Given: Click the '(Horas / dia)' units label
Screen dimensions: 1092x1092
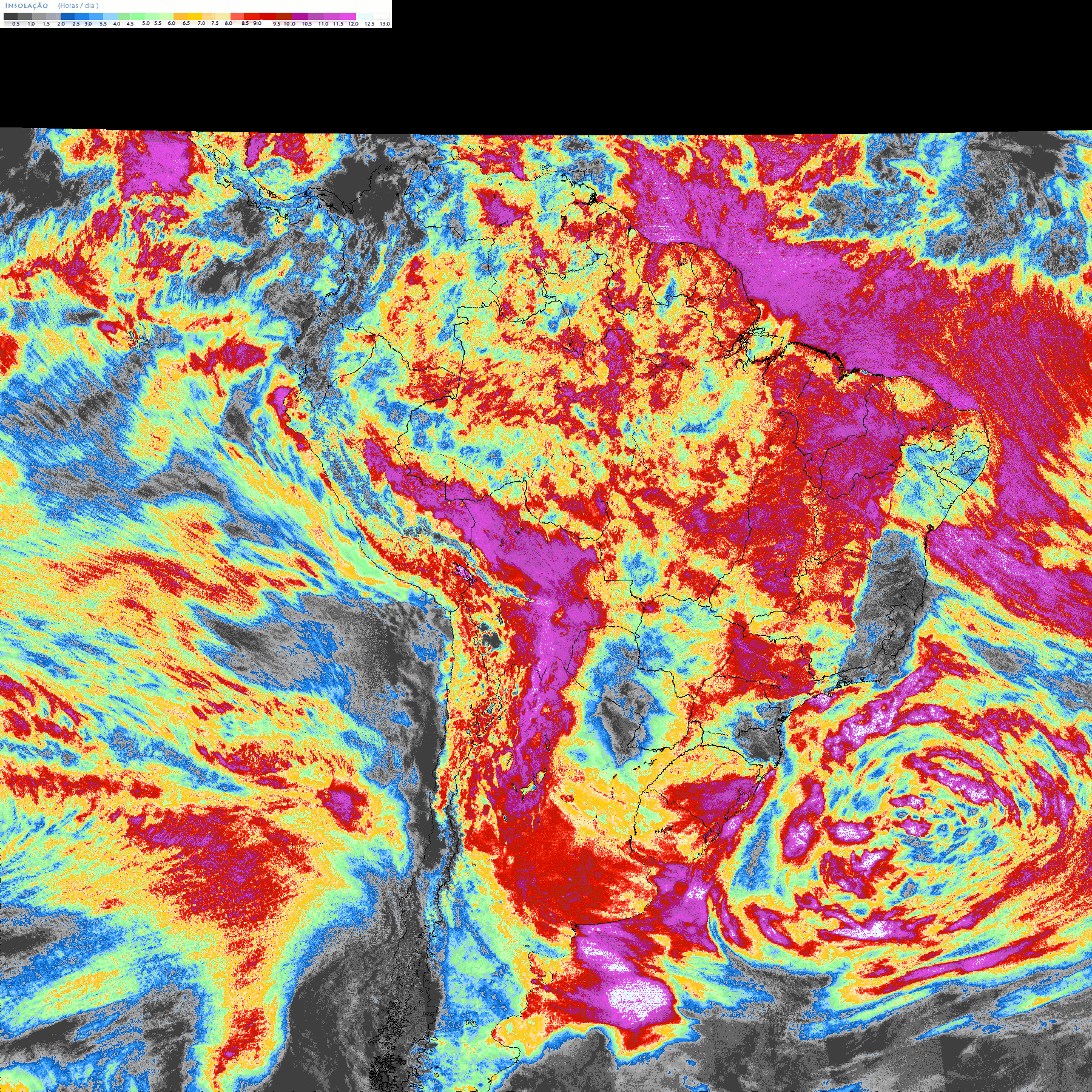Looking at the screenshot, I should (78, 6).
